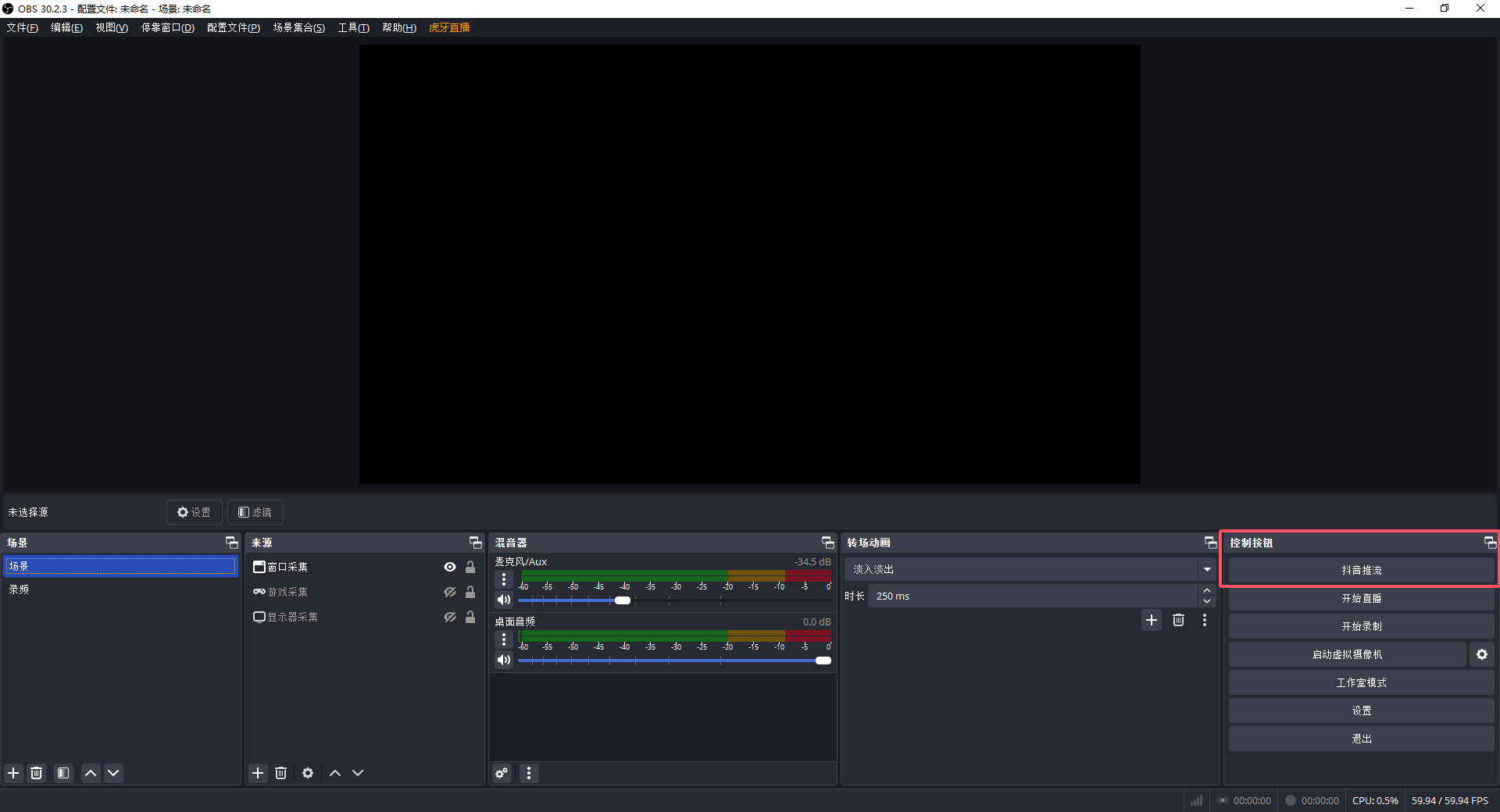
Task: Delete the selected source
Action: tap(281, 773)
